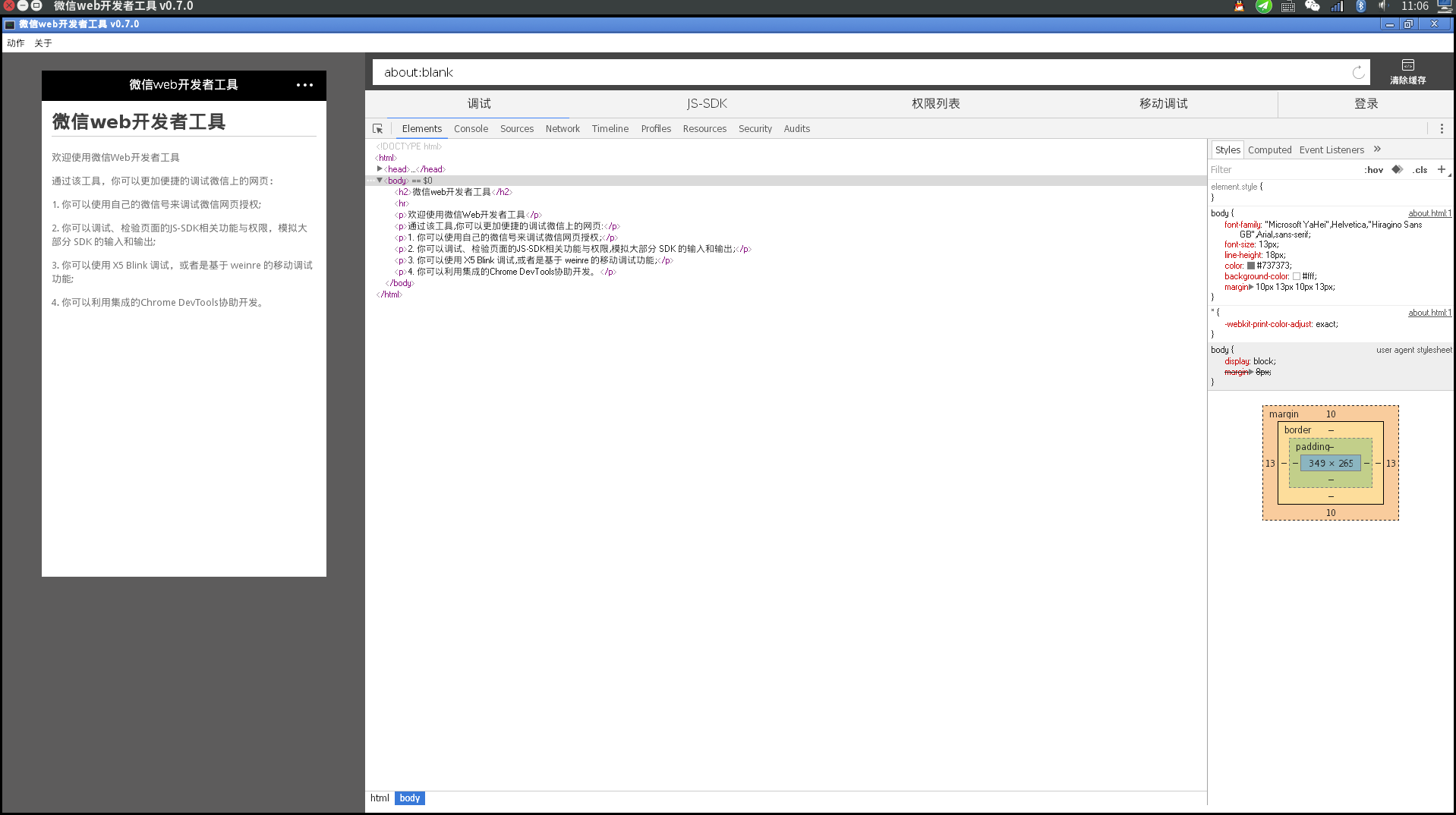The width and height of the screenshot is (1456, 815).
Task: Open the Timeline panel tab
Action: [x=610, y=129]
